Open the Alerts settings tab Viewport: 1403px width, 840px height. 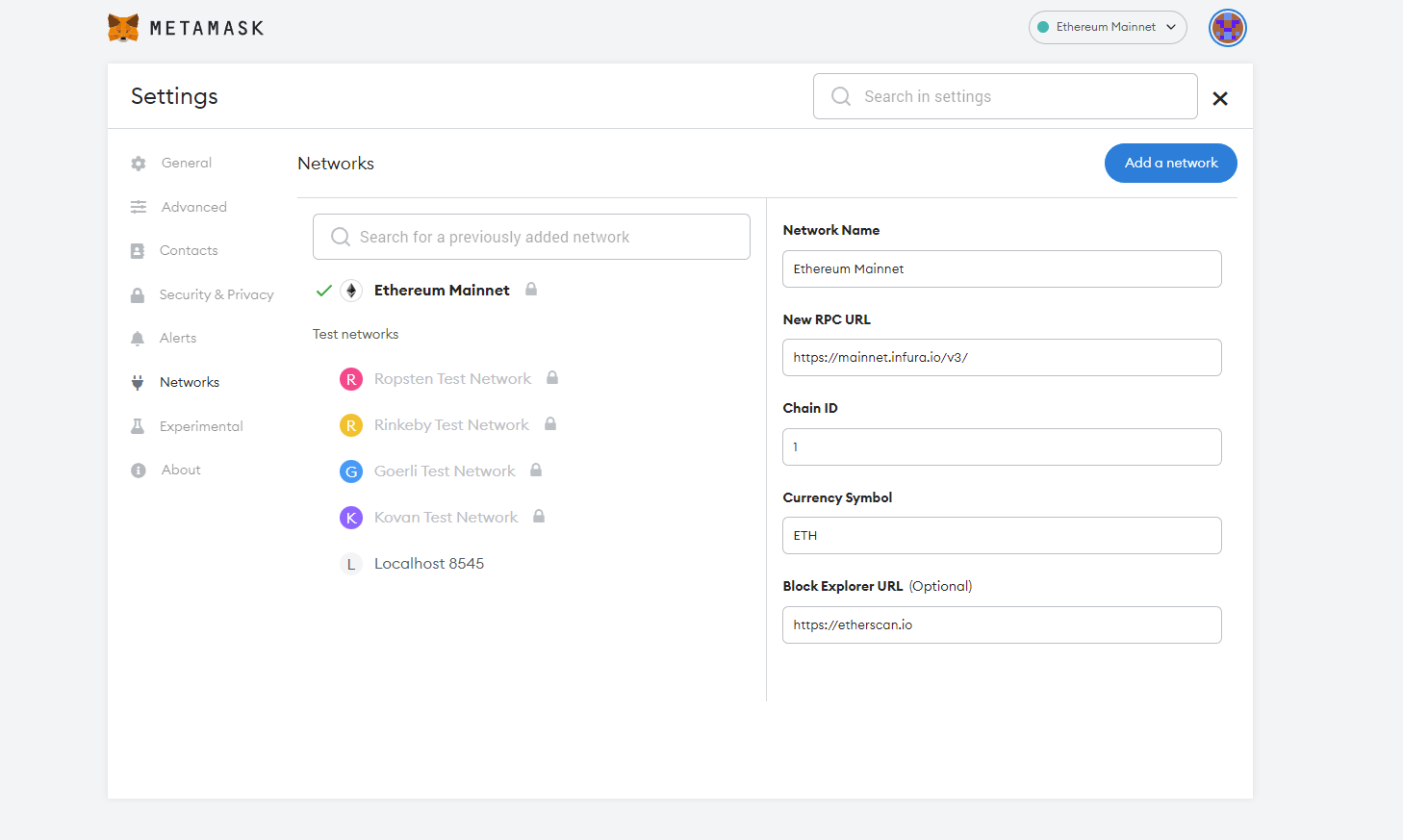pos(178,338)
